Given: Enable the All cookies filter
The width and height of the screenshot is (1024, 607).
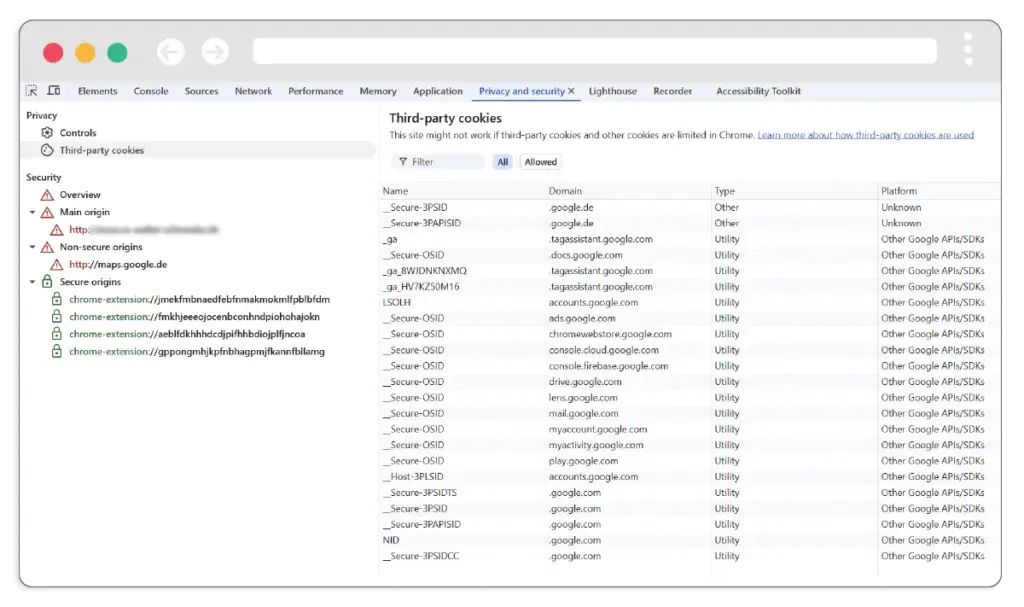Looking at the screenshot, I should coord(503,161).
